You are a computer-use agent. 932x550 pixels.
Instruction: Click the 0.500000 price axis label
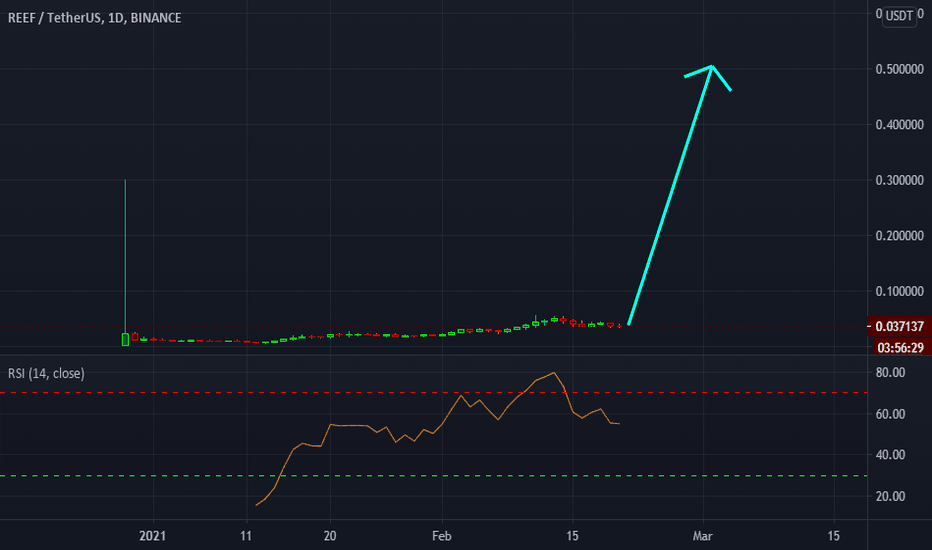tap(899, 69)
